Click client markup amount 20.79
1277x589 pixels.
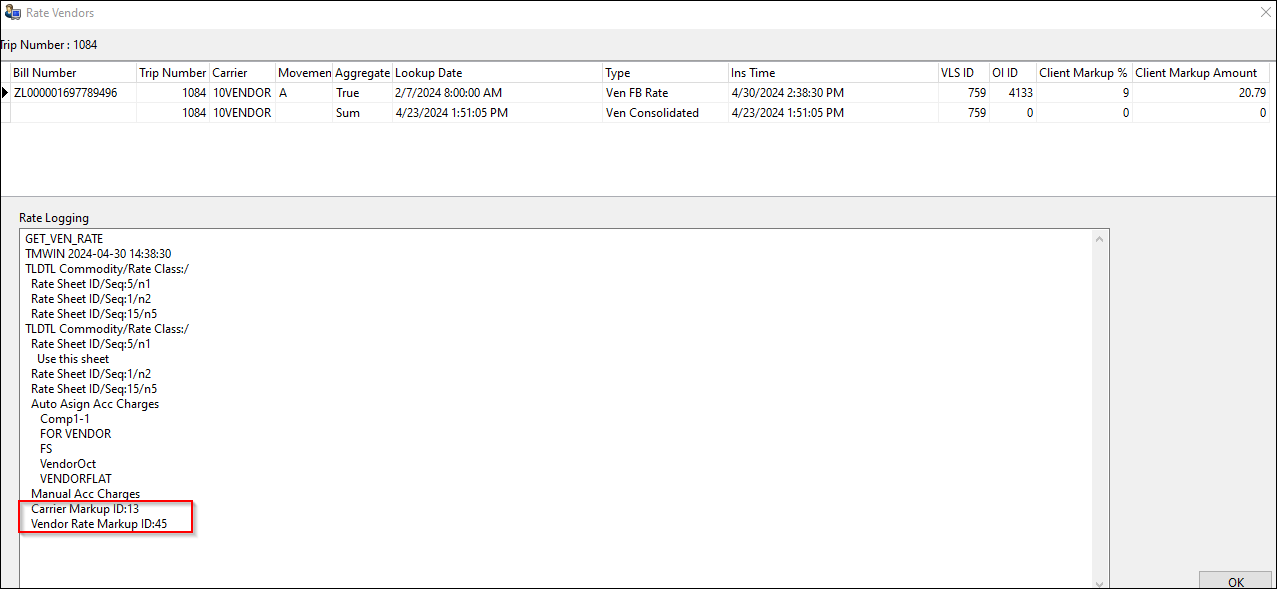(1201, 93)
